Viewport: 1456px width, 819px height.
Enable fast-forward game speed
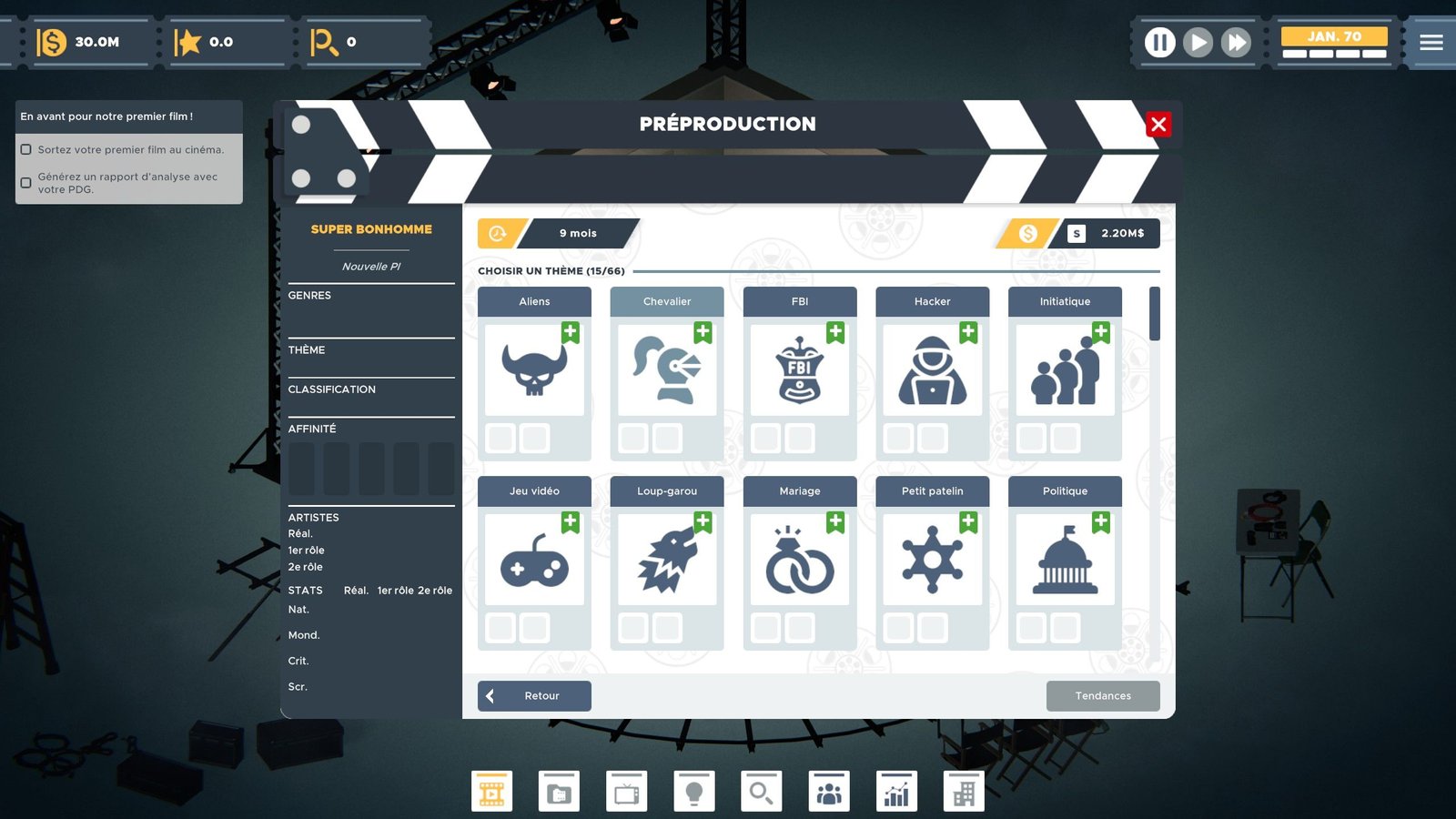(1236, 42)
